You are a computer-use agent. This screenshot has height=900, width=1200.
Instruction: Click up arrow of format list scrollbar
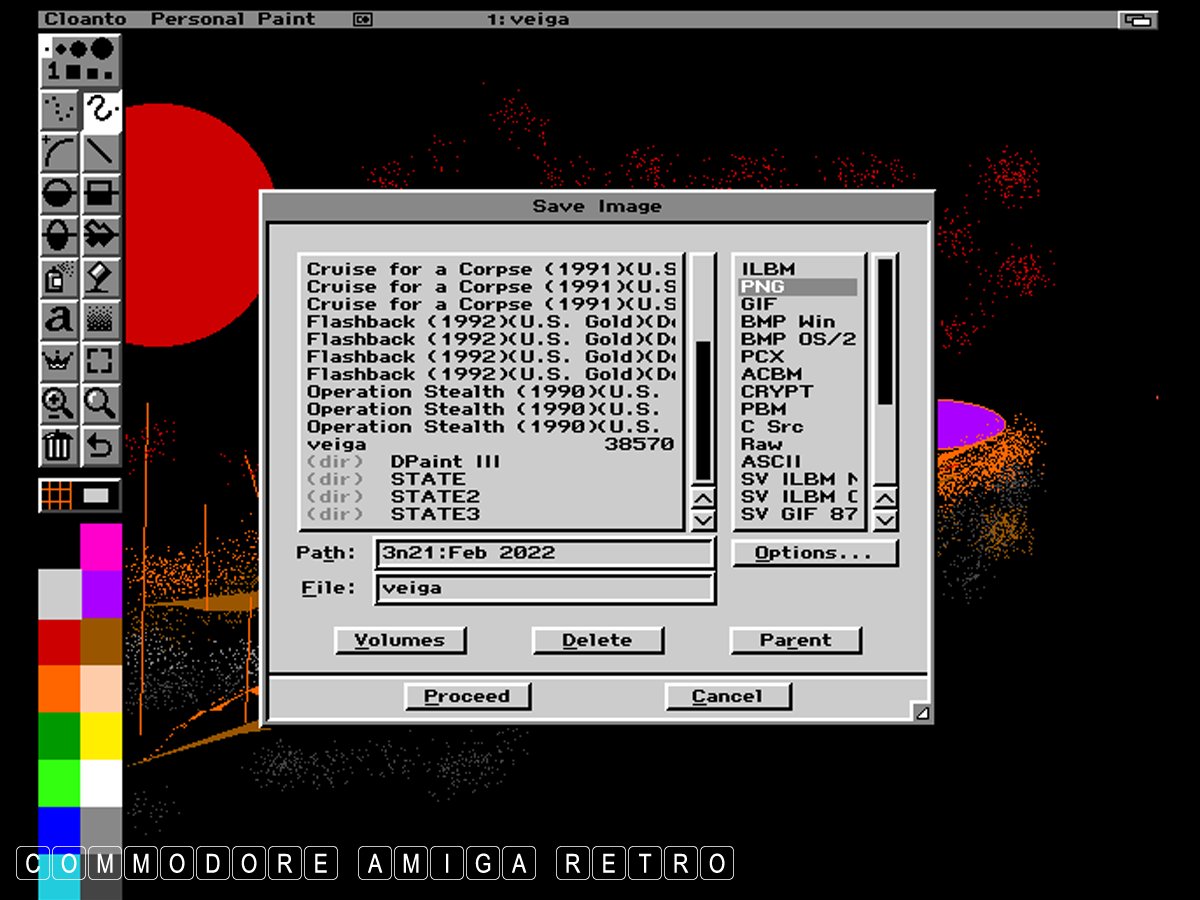click(885, 498)
